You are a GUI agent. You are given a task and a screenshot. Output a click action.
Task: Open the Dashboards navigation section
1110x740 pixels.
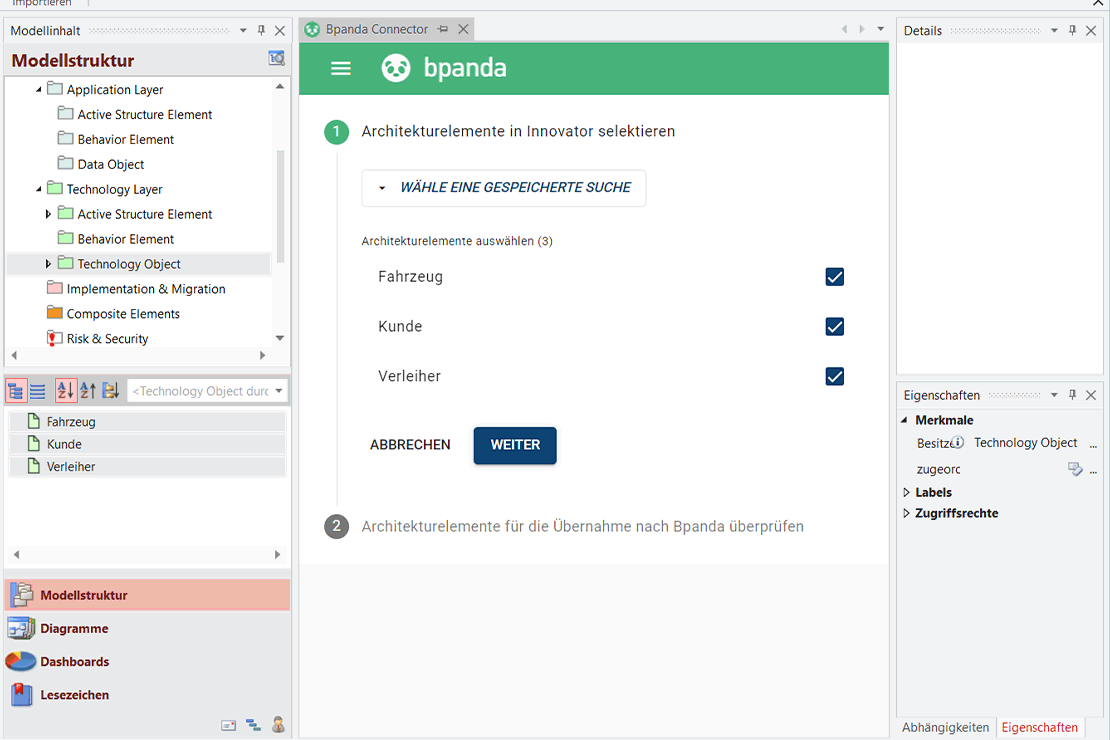point(147,661)
